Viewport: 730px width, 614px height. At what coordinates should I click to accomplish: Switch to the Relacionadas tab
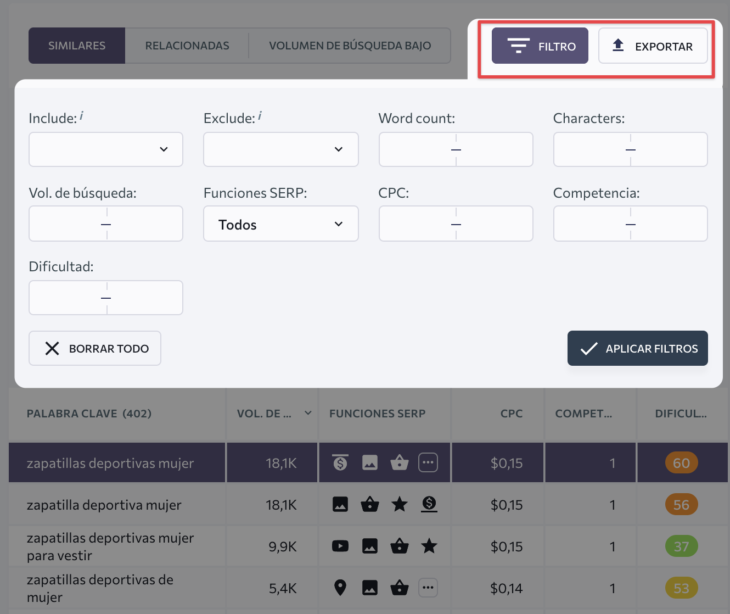tap(187, 46)
